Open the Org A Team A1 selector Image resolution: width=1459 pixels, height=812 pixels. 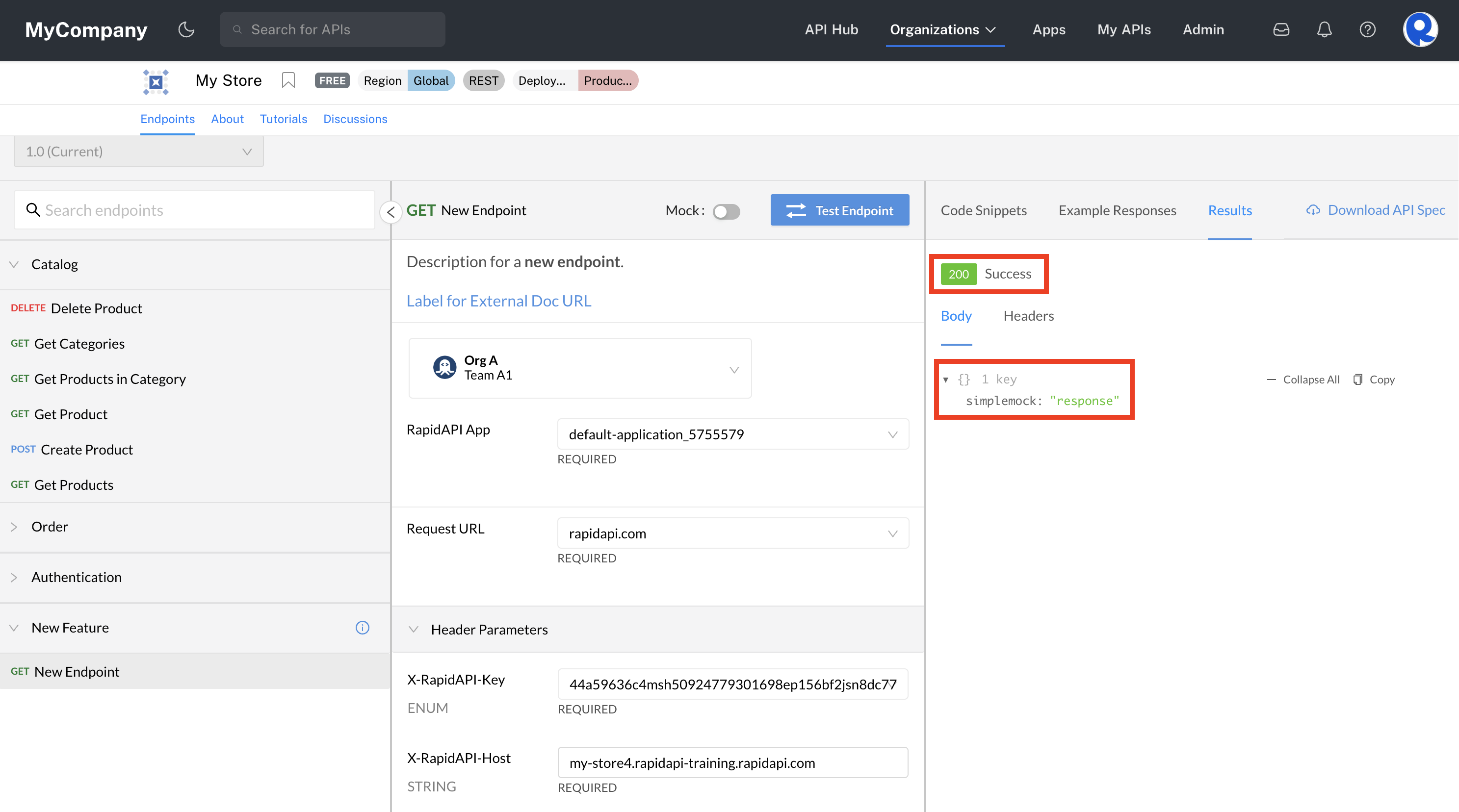tap(580, 368)
